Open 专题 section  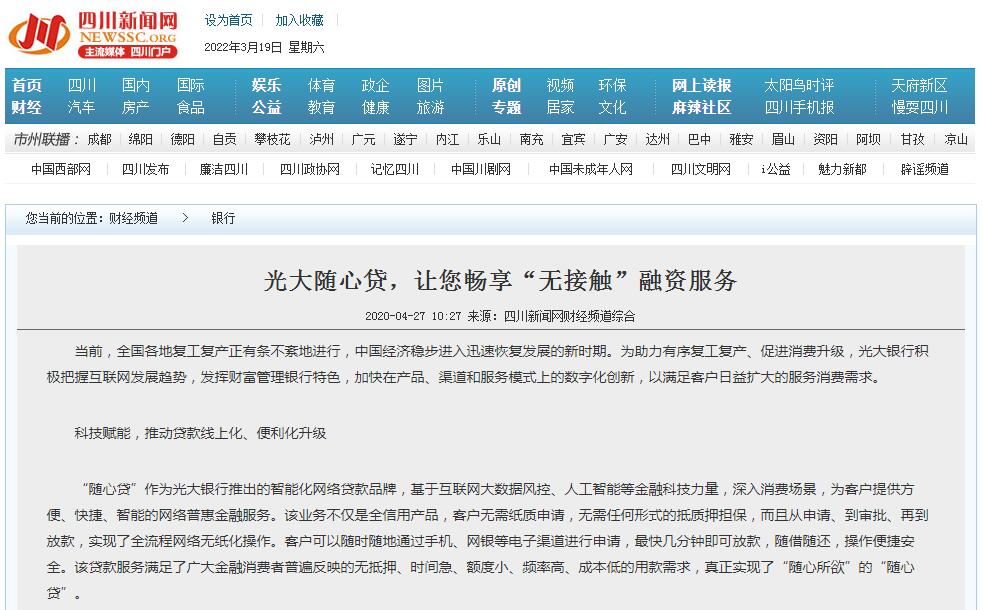507,108
